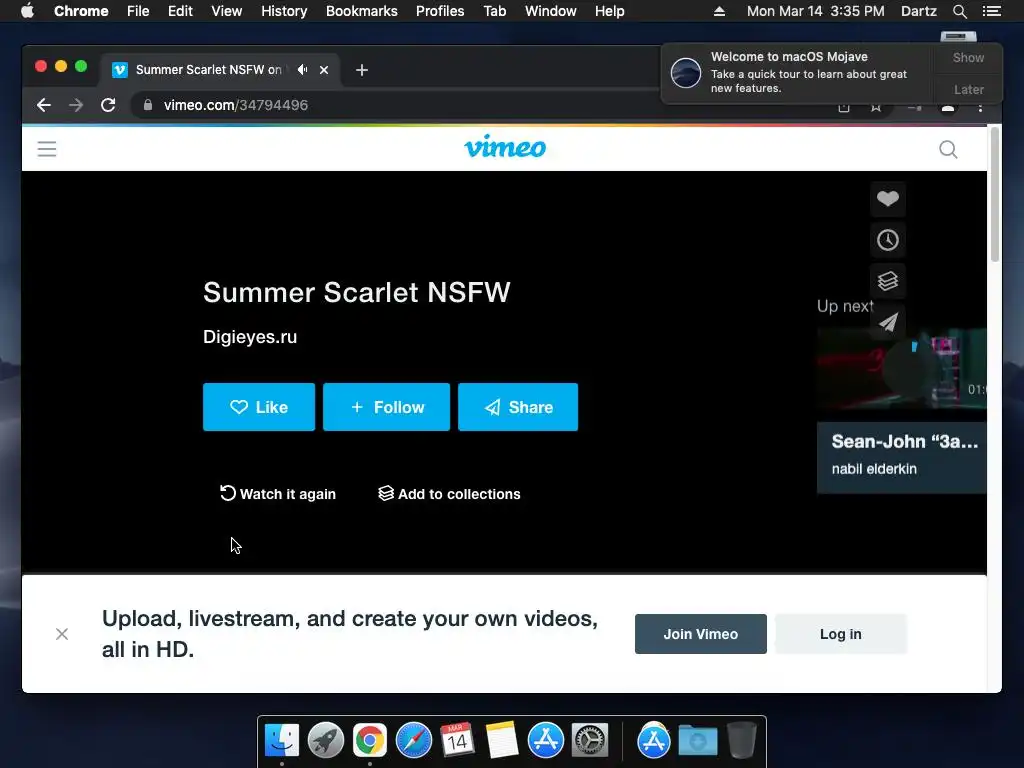
Task: Open the Window menu
Action: point(551,11)
